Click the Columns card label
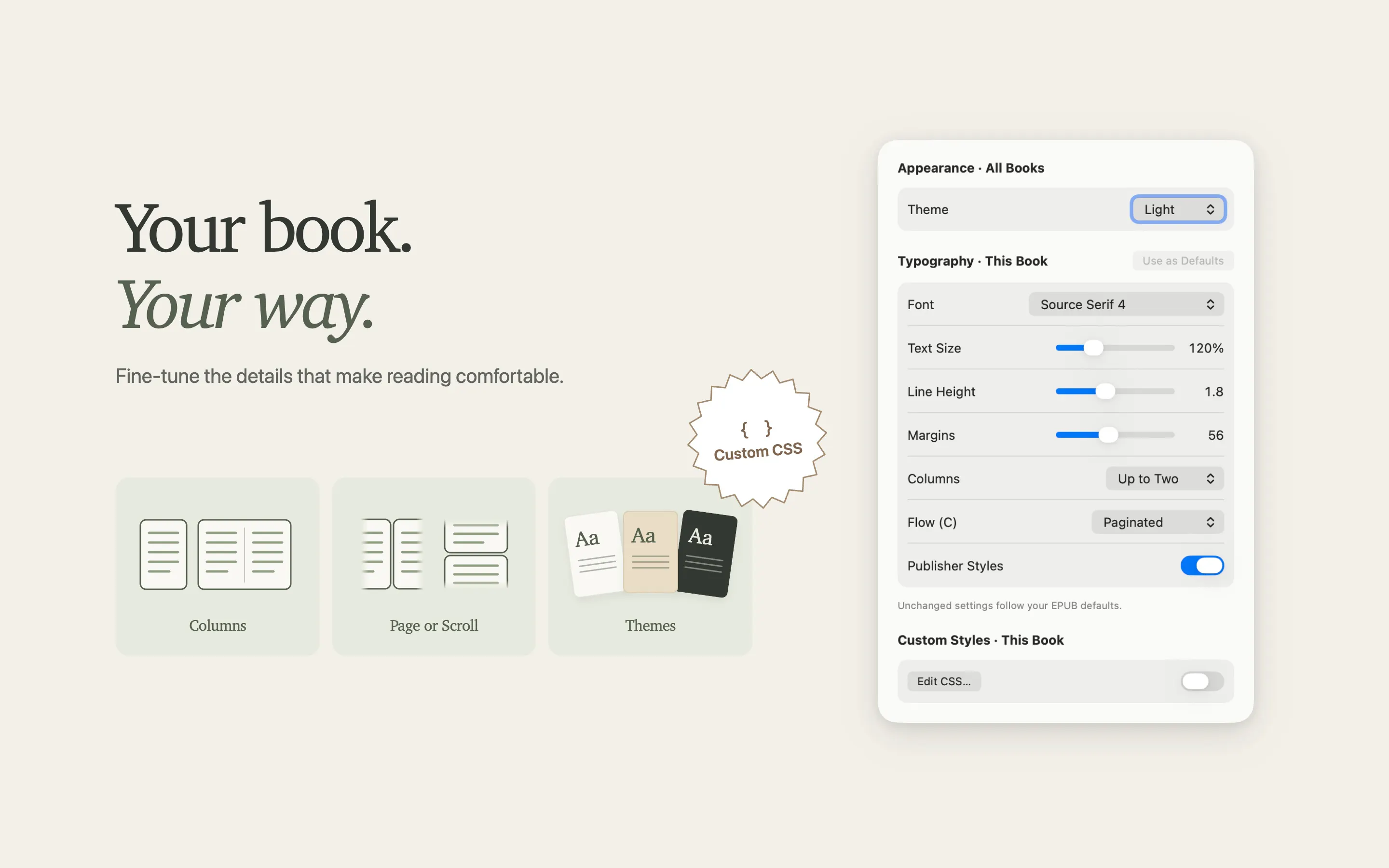 [218, 625]
